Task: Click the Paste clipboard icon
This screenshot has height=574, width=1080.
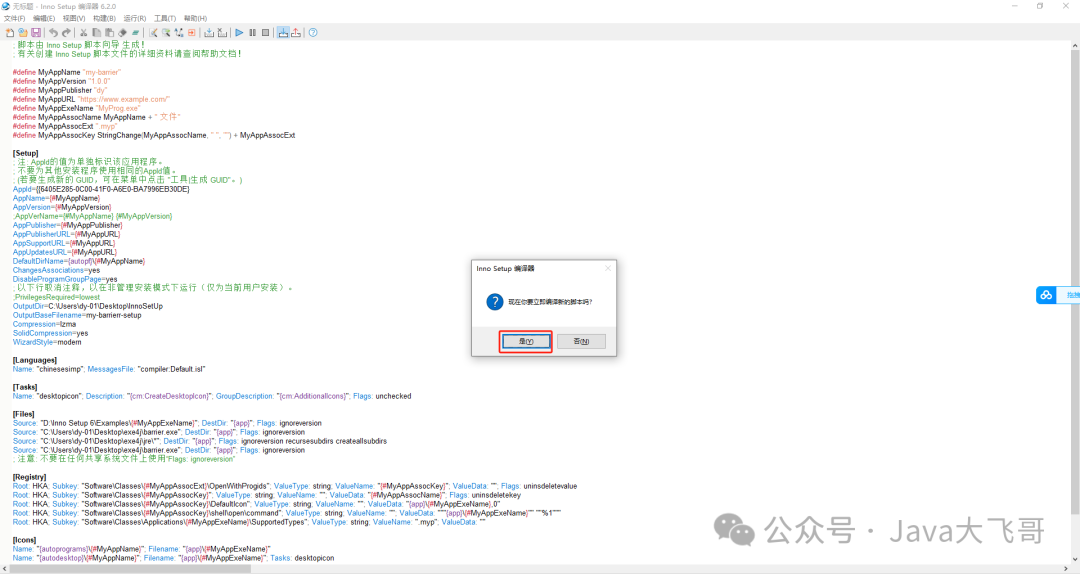Action: click(x=110, y=32)
